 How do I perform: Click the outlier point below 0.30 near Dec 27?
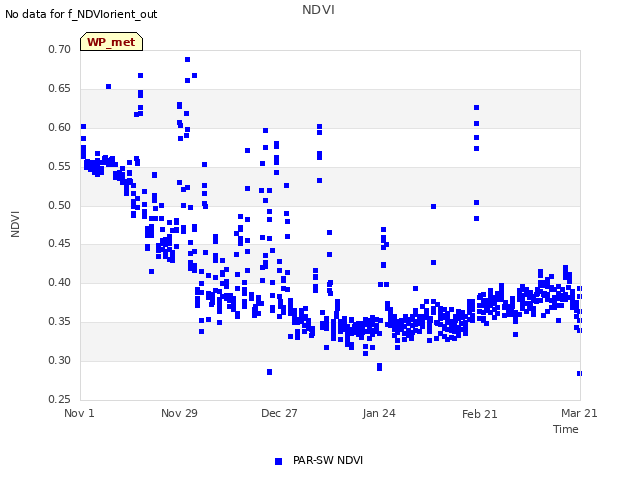(x=269, y=372)
